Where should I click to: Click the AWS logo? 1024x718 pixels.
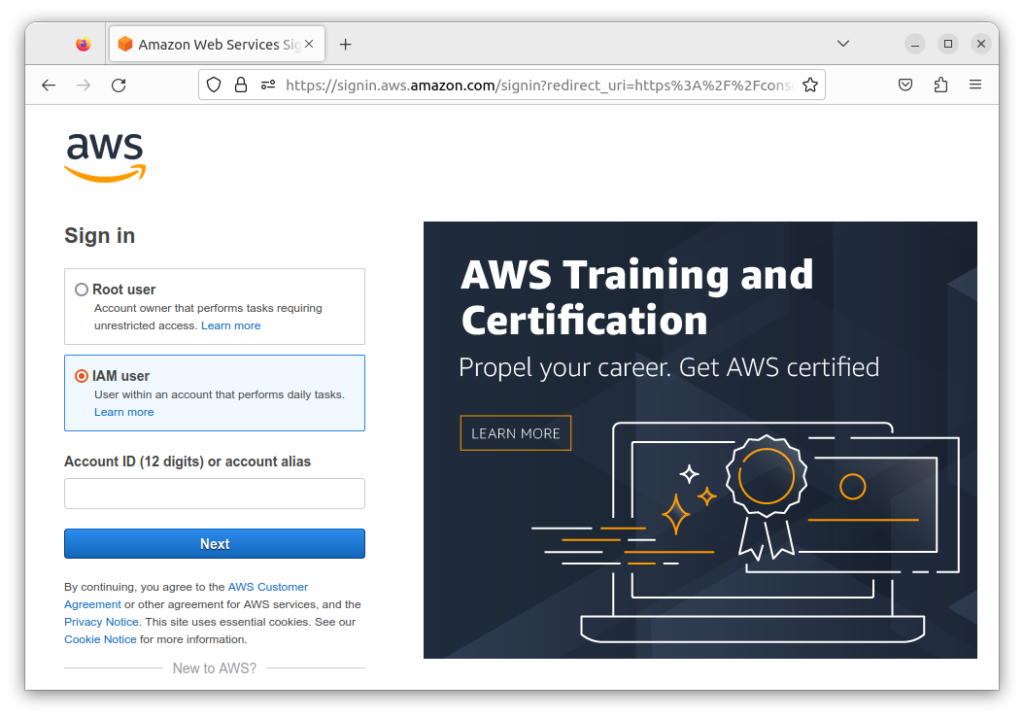click(105, 157)
